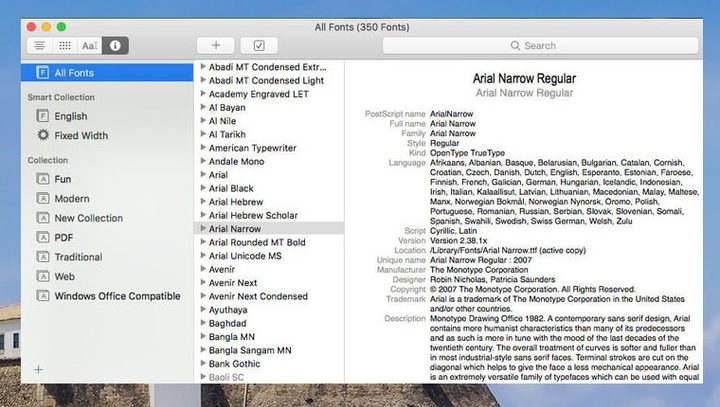This screenshot has height=407, width=720.
Task: Expand Academy Engraved LET family
Action: (x=203, y=93)
